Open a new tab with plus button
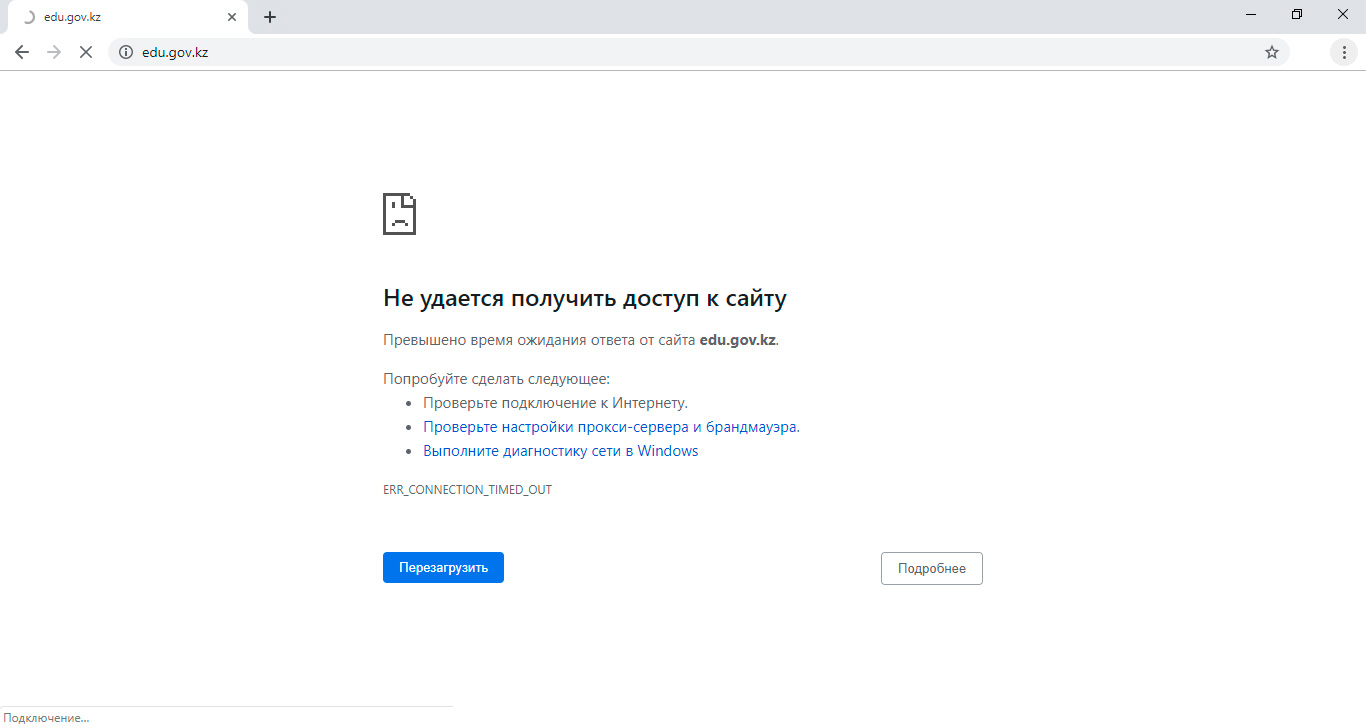The width and height of the screenshot is (1366, 728). coord(270,17)
